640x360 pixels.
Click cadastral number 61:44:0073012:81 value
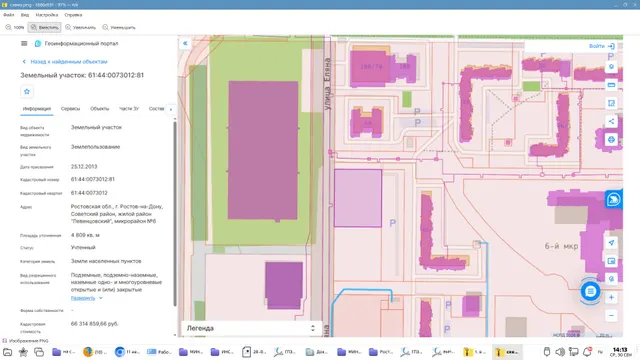click(93, 179)
